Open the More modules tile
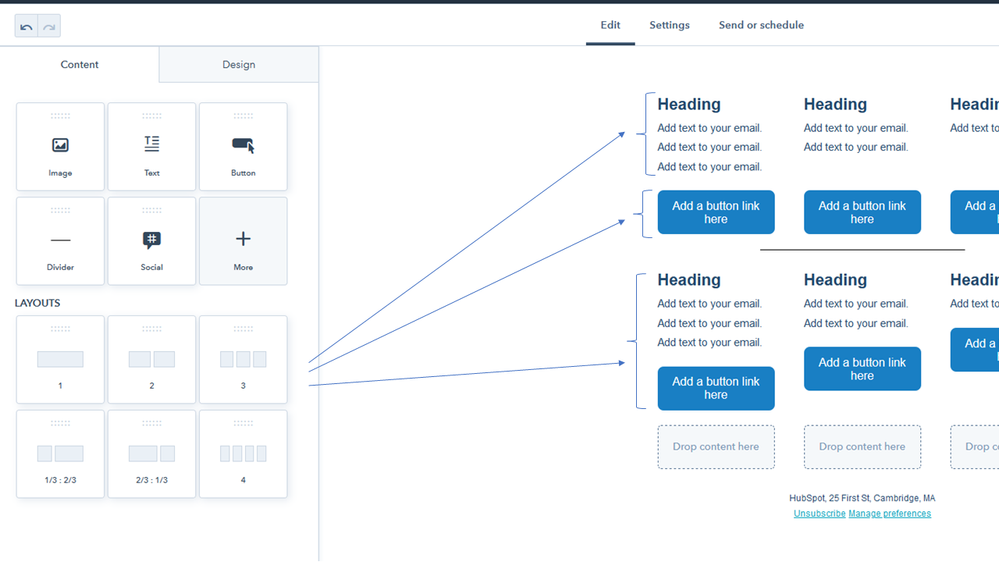Viewport: 999px width, 562px height. (243, 241)
